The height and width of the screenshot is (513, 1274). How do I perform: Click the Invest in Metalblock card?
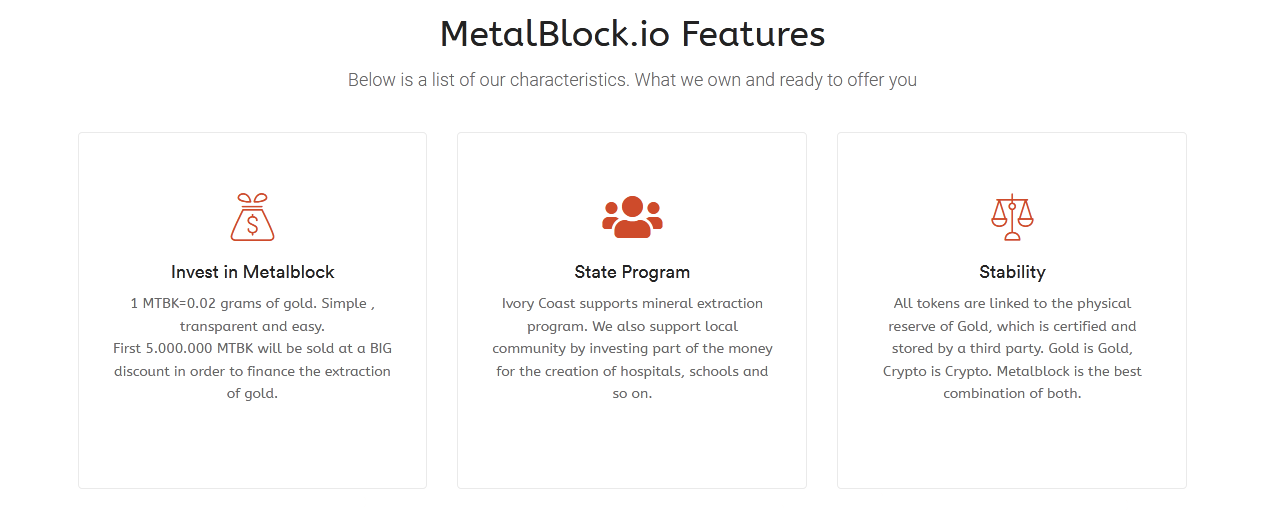(x=252, y=310)
